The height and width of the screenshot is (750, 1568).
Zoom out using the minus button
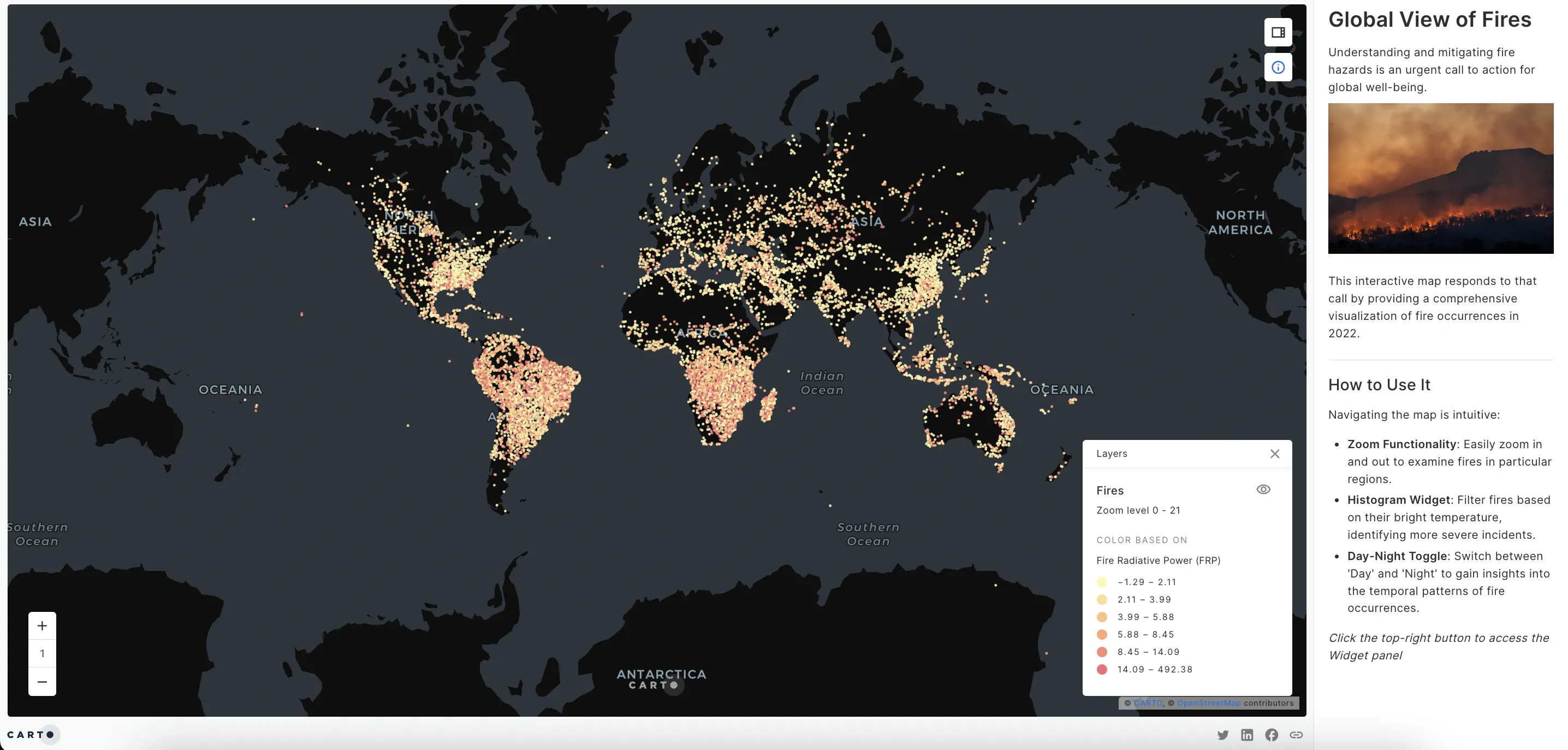point(42,681)
